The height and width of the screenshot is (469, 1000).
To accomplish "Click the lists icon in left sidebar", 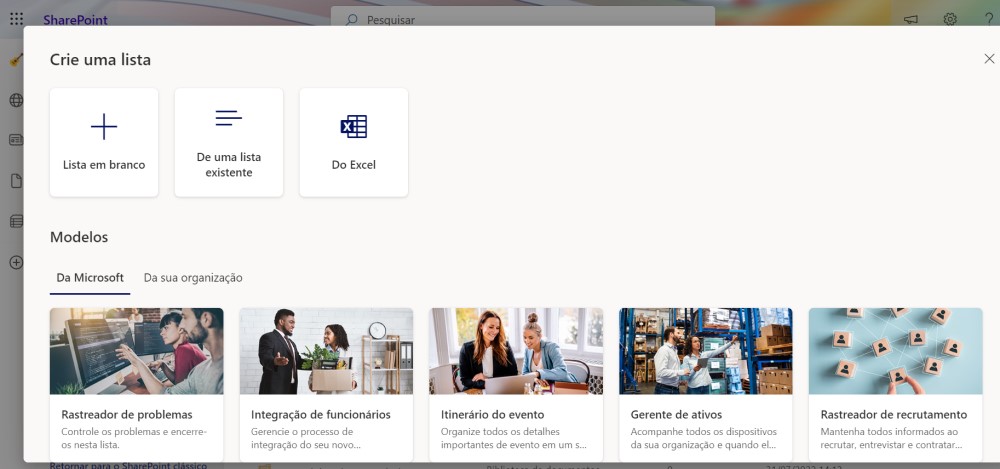I will click(16, 221).
